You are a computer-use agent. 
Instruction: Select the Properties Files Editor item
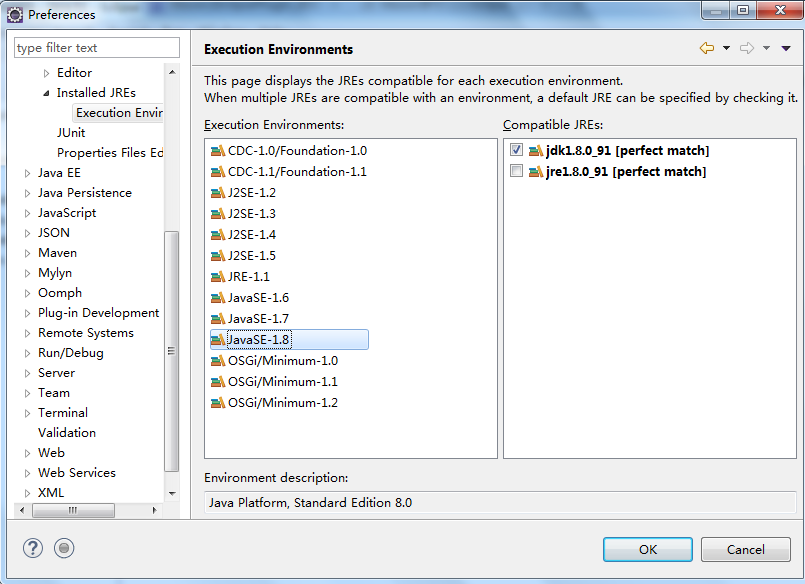point(110,152)
